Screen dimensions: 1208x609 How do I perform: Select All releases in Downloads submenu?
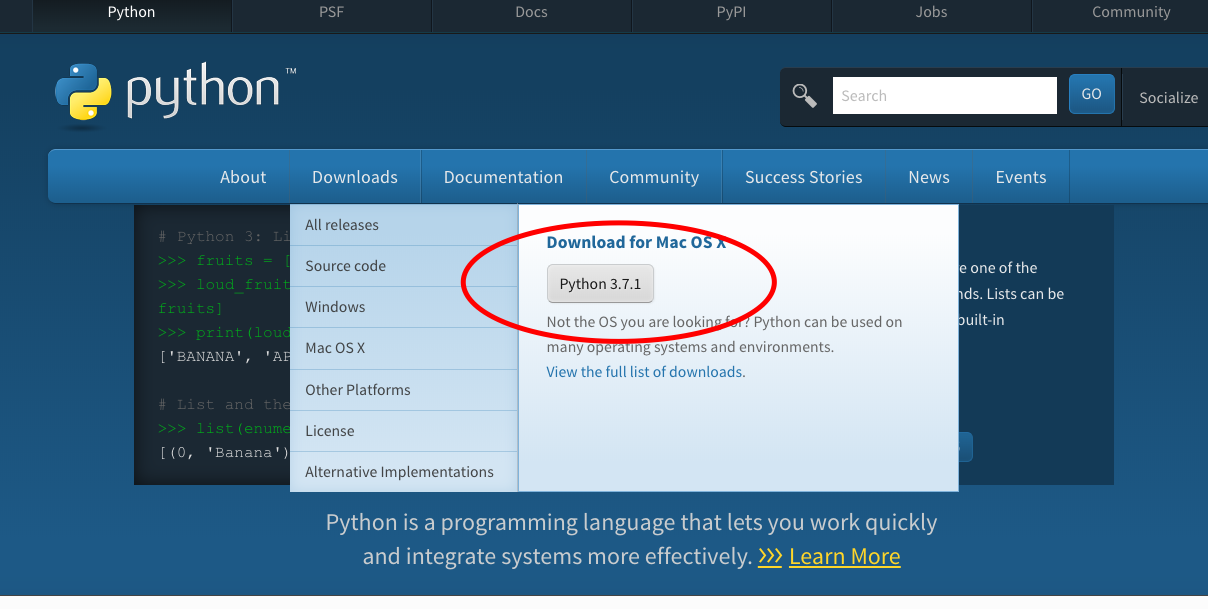coord(404,225)
